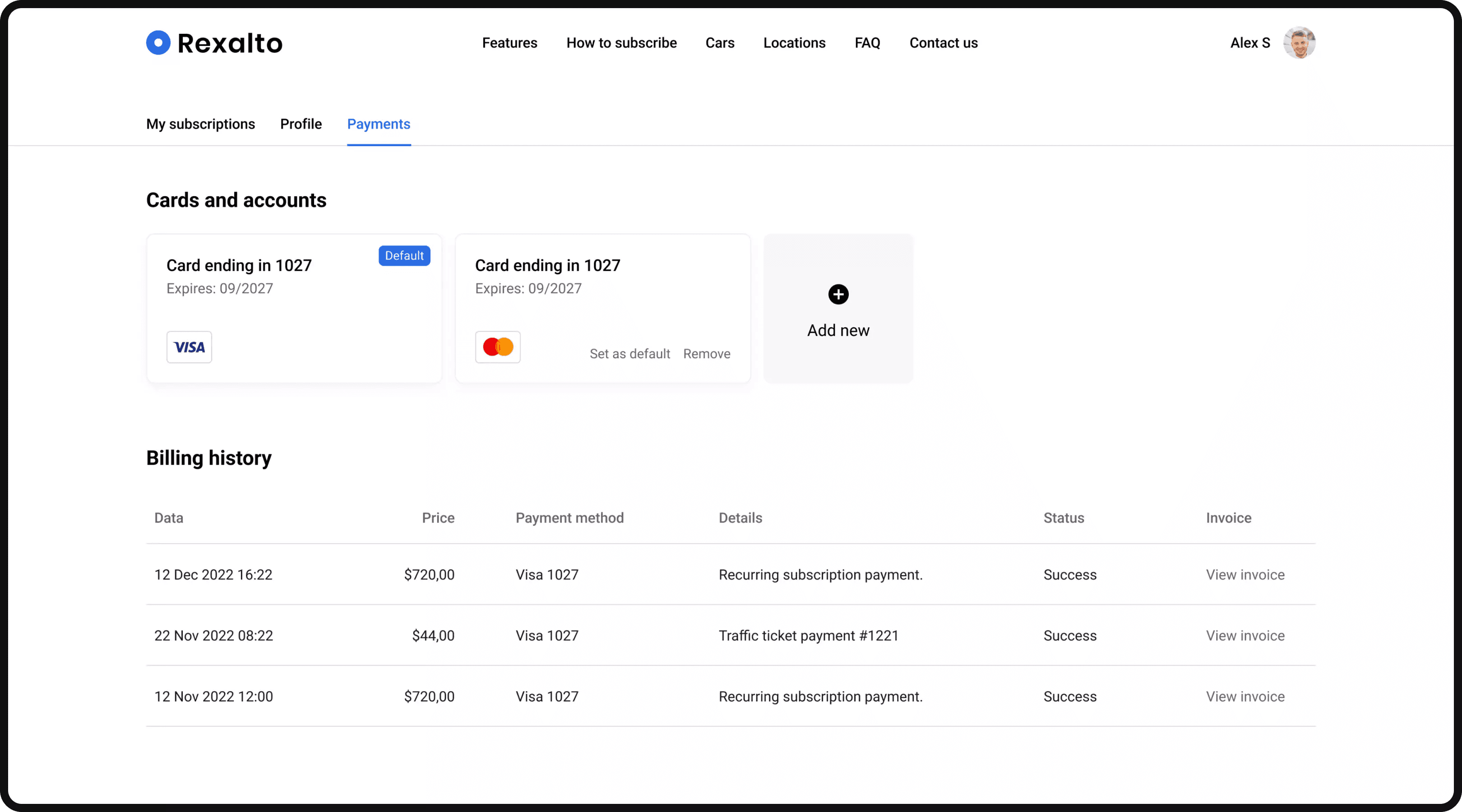Click the Default badge on Visa card
This screenshot has height=812, width=1462.
[x=404, y=256]
